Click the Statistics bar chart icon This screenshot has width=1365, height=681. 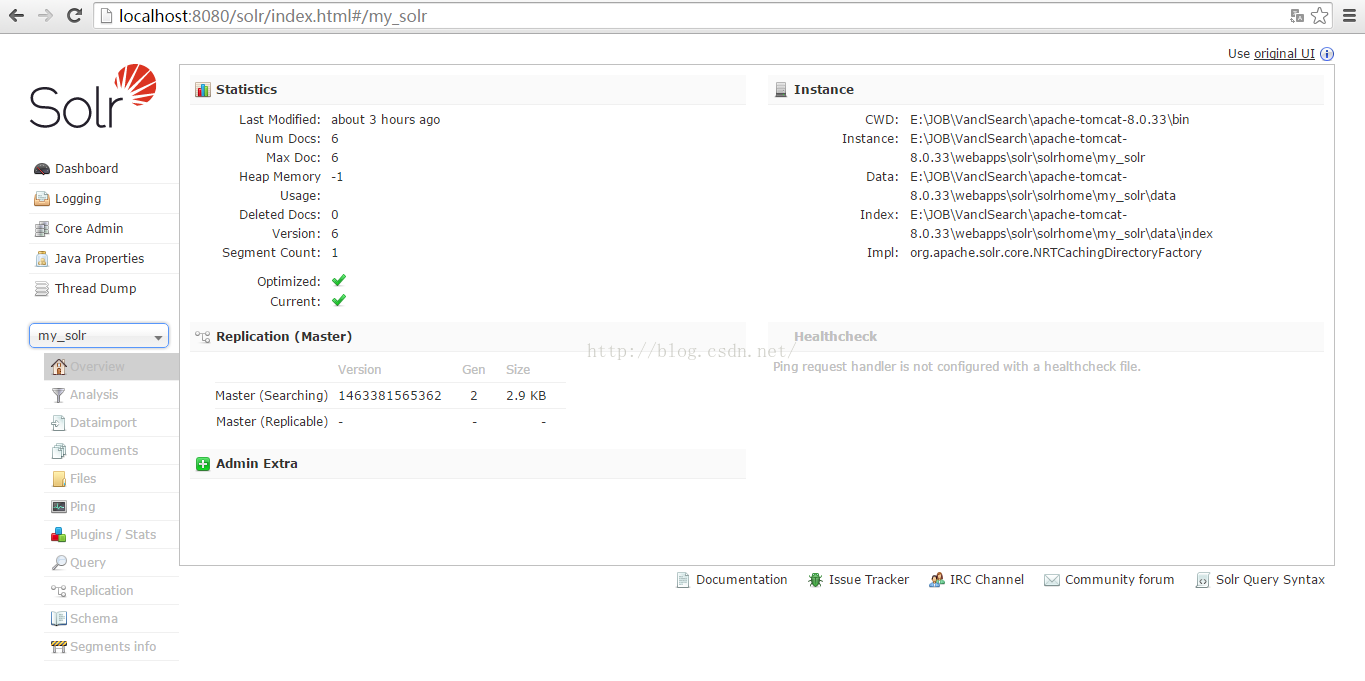pos(203,90)
